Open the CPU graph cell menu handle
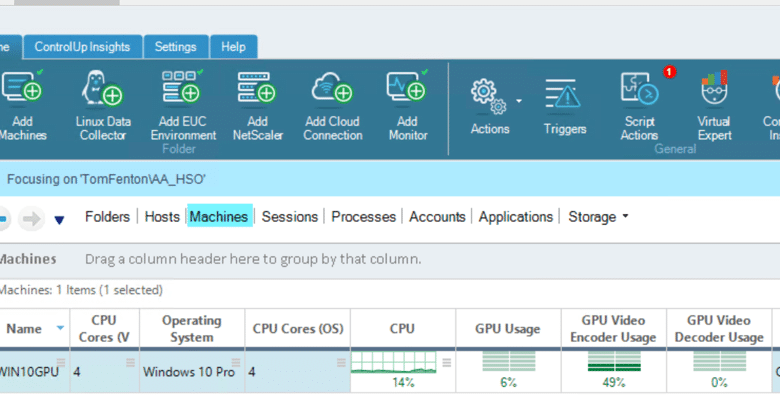The width and height of the screenshot is (780, 404). 447,363
